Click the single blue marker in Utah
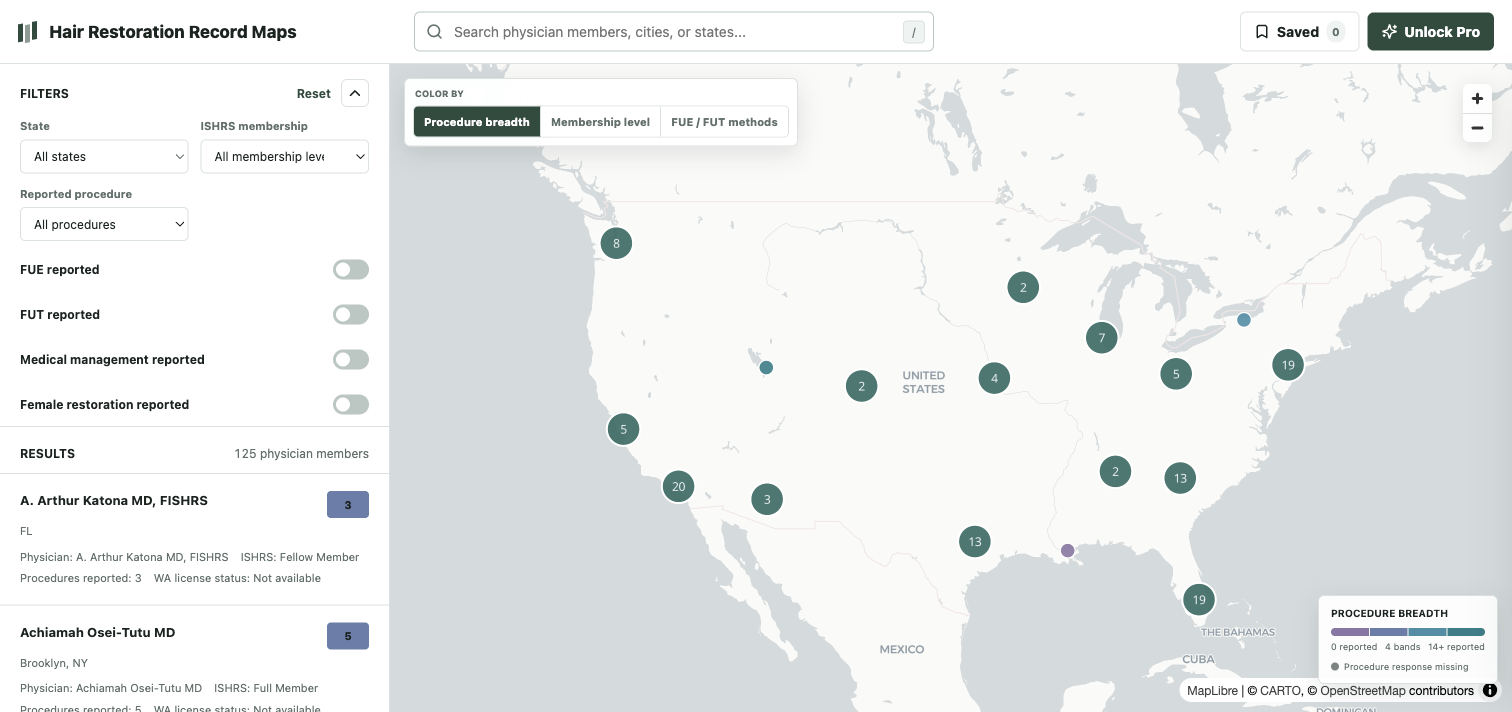The width and height of the screenshot is (1512, 712). [766, 367]
